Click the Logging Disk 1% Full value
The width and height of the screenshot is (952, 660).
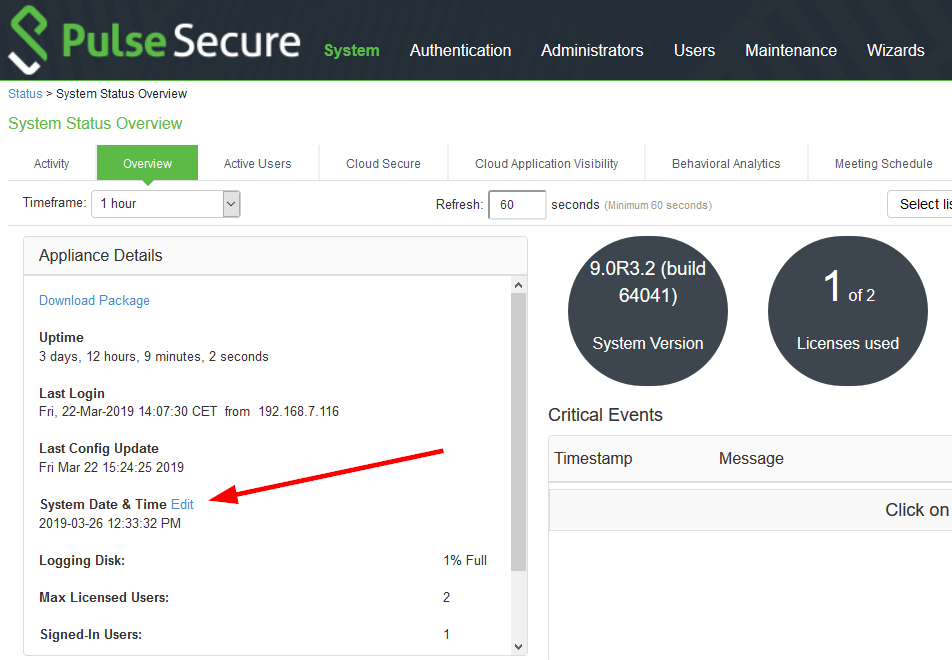click(465, 560)
